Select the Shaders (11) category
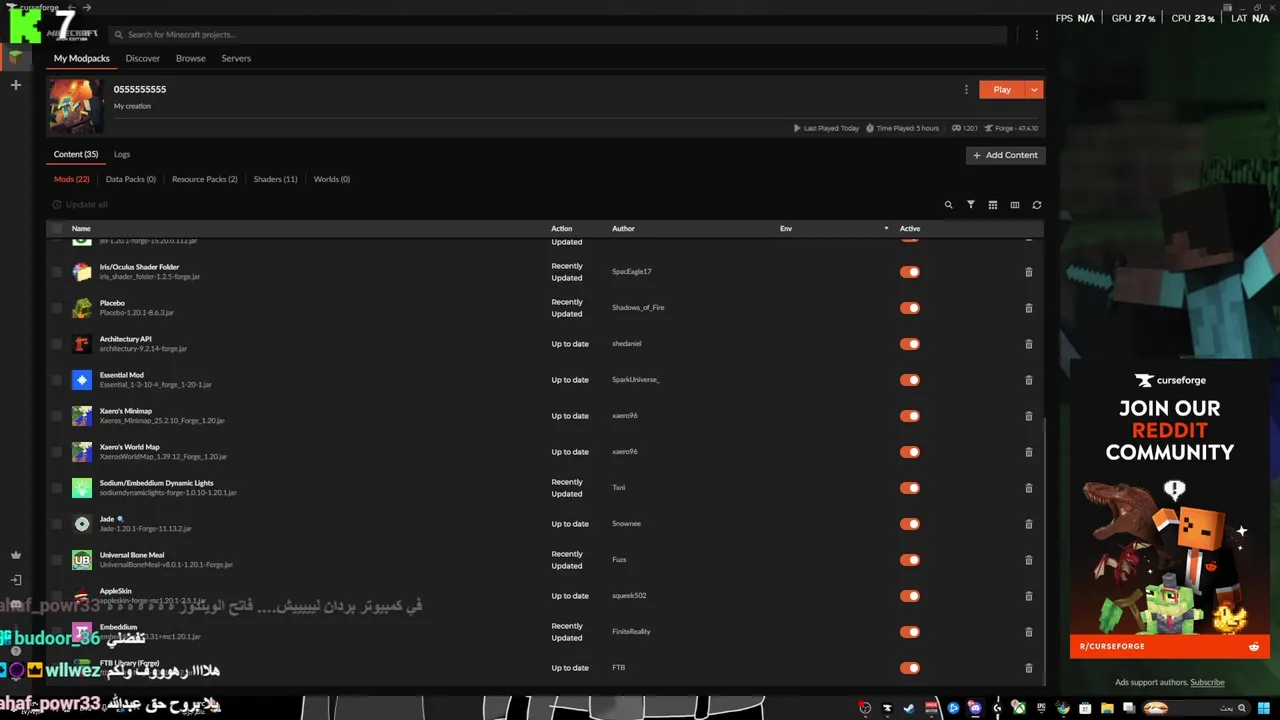The height and width of the screenshot is (720, 1280). [275, 179]
